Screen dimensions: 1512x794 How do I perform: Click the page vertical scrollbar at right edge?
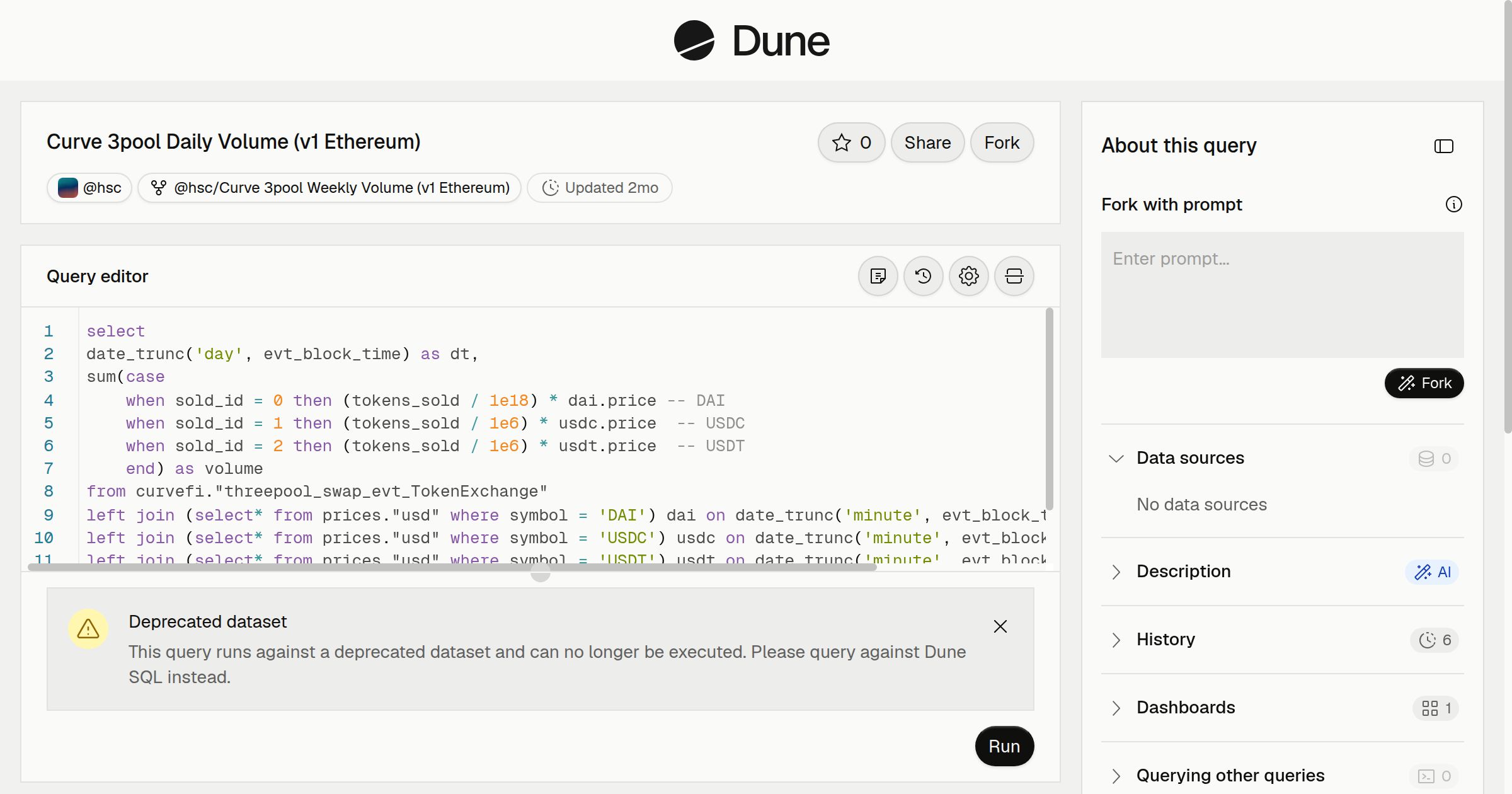point(1508,217)
